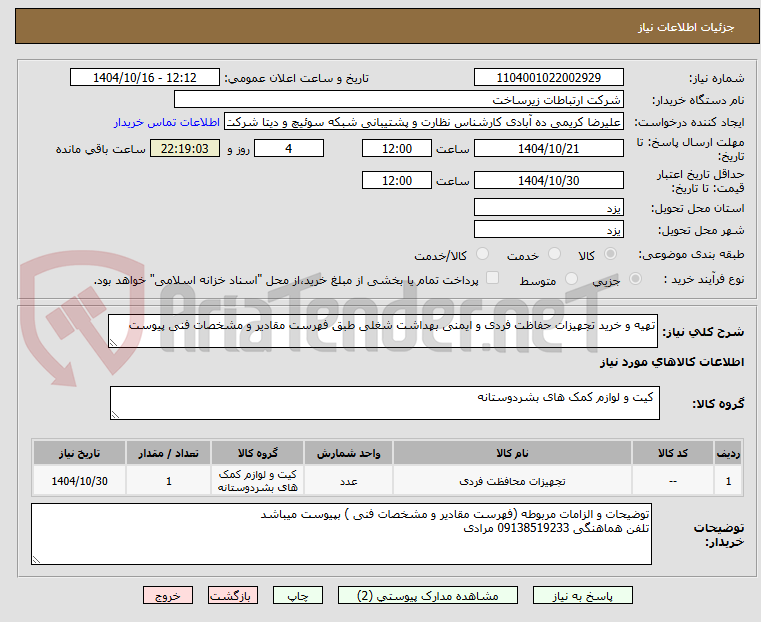
Task: Click the نام کالا column header
Action: [512, 453]
